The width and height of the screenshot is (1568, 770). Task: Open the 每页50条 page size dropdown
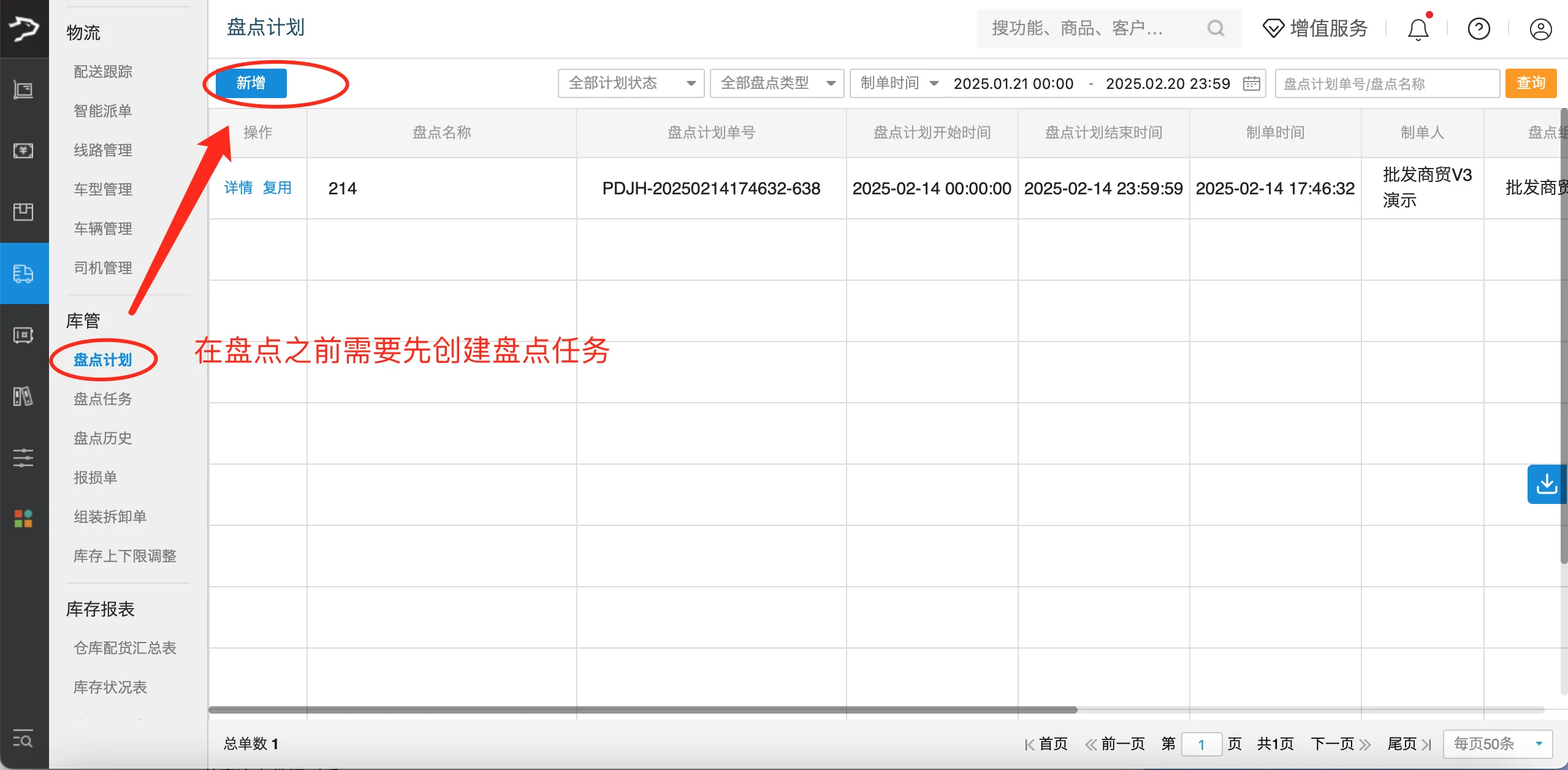pyautogui.click(x=1497, y=744)
